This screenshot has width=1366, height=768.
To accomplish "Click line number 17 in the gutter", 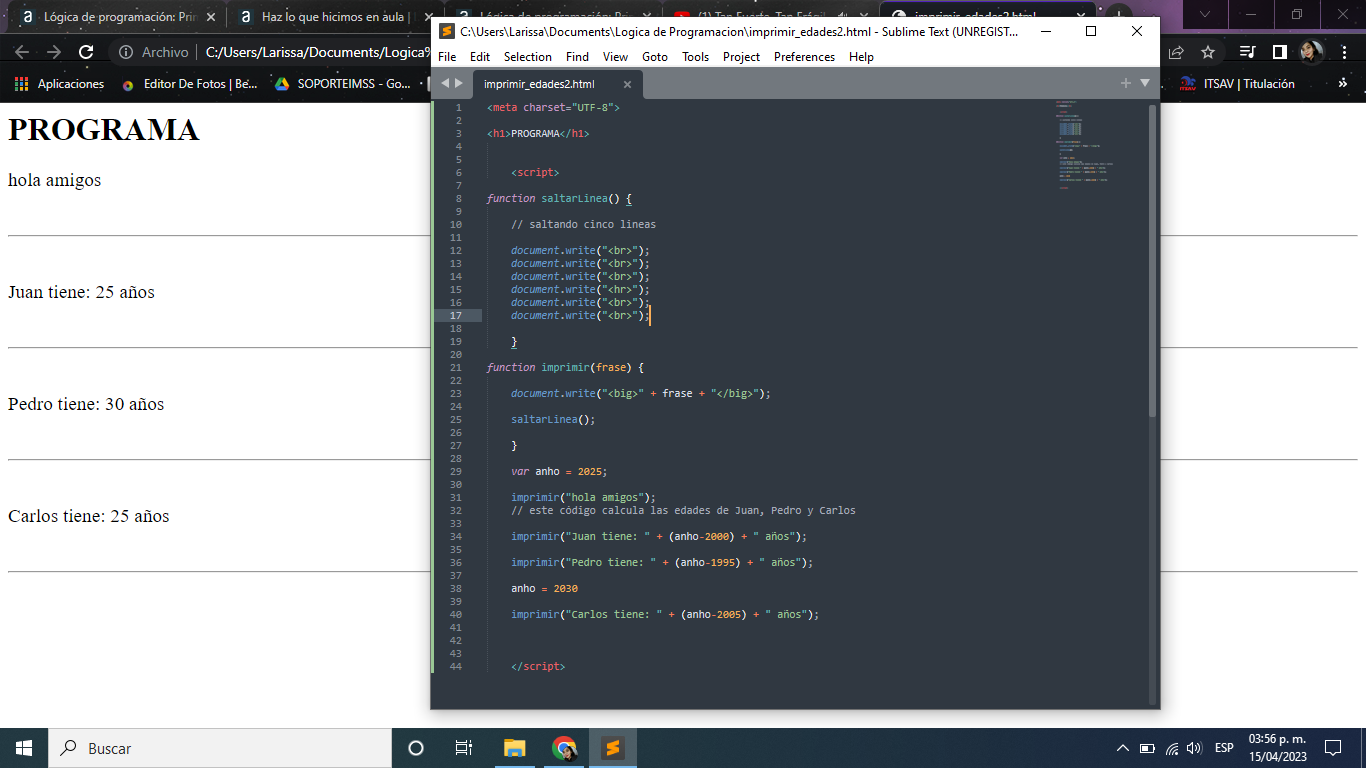I will coord(456,315).
